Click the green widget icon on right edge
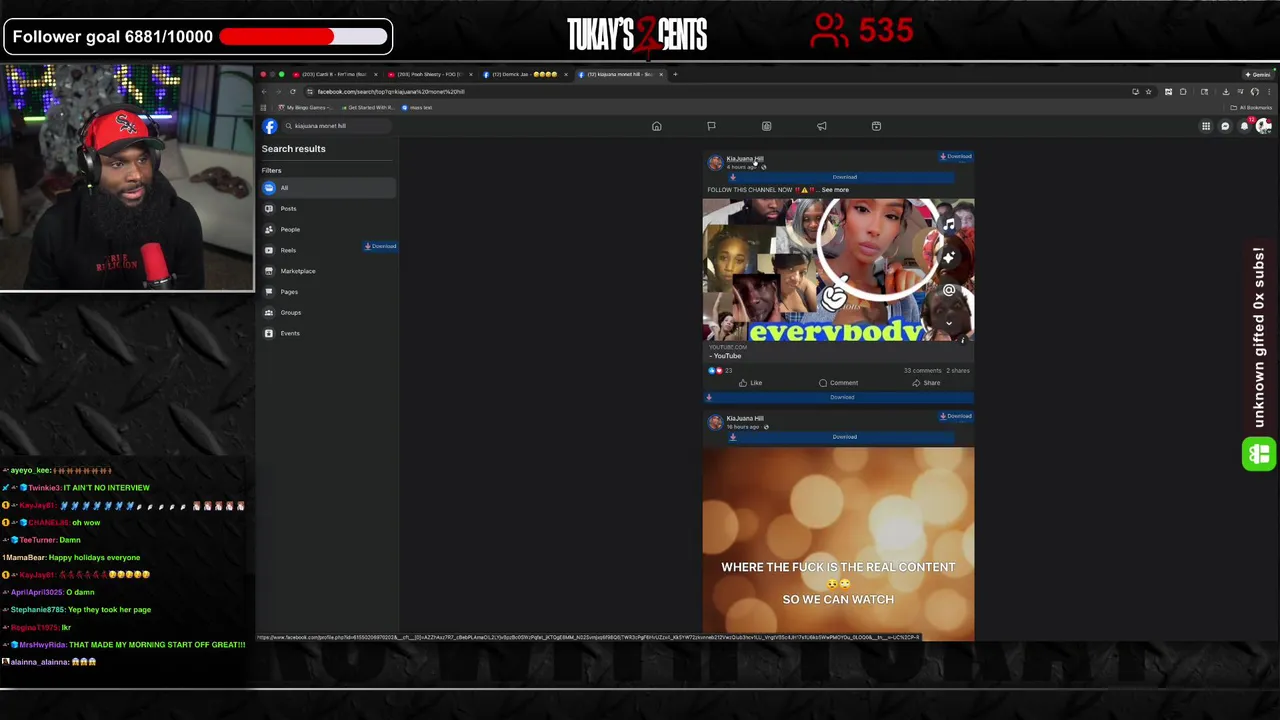Image resolution: width=1280 pixels, height=720 pixels. pyautogui.click(x=1259, y=454)
